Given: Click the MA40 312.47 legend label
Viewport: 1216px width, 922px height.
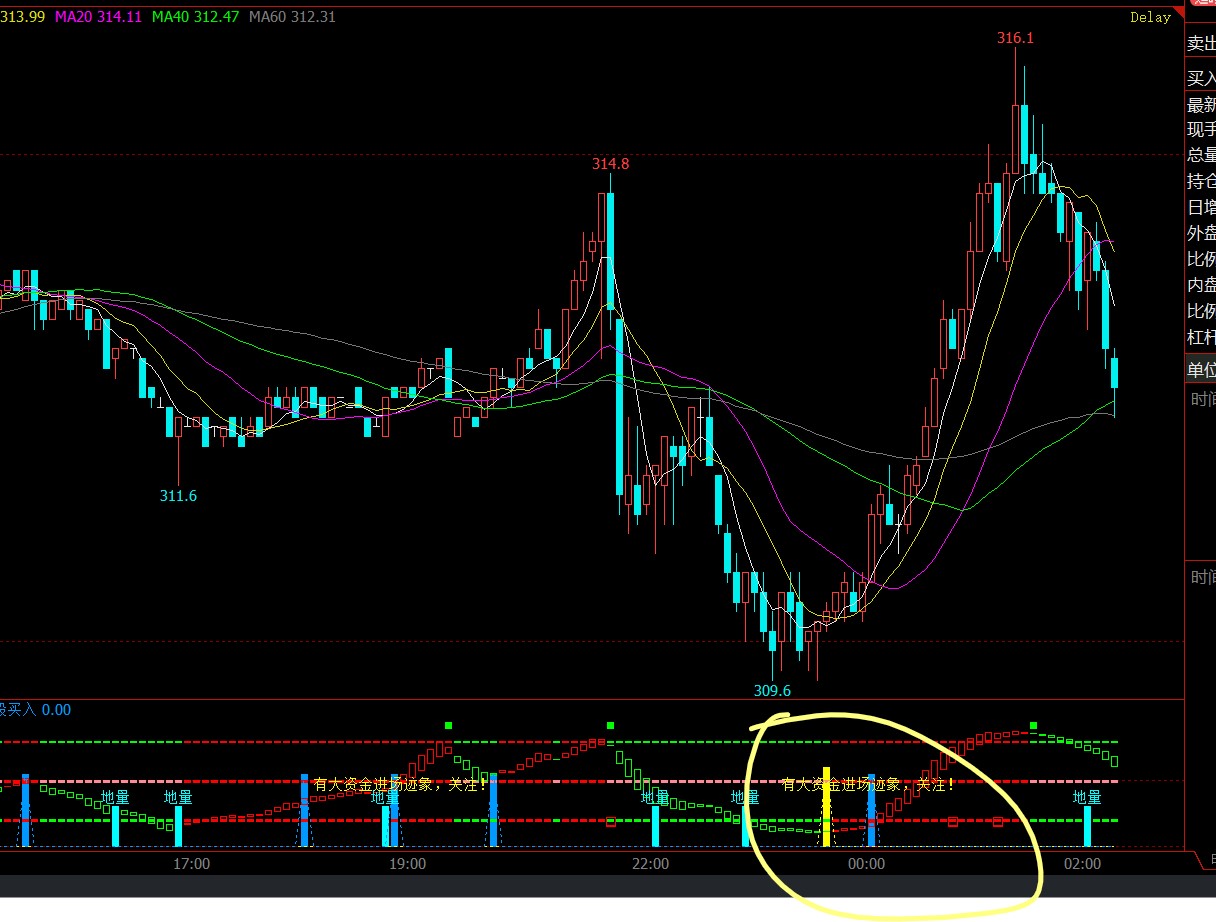Looking at the screenshot, I should tap(196, 17).
